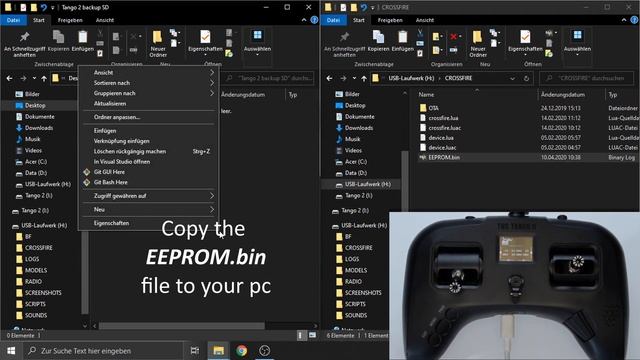Refresh the CROSSFIRE folder address bar
This screenshot has width=640, height=360.
527,78
